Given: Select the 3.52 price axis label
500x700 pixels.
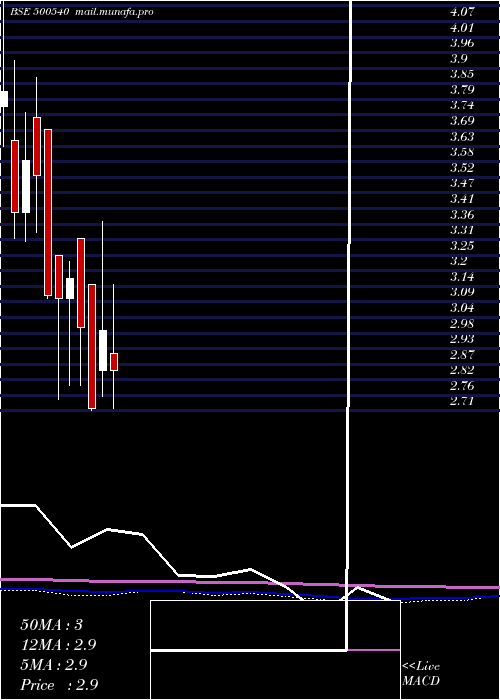Looking at the screenshot, I should [462, 168].
